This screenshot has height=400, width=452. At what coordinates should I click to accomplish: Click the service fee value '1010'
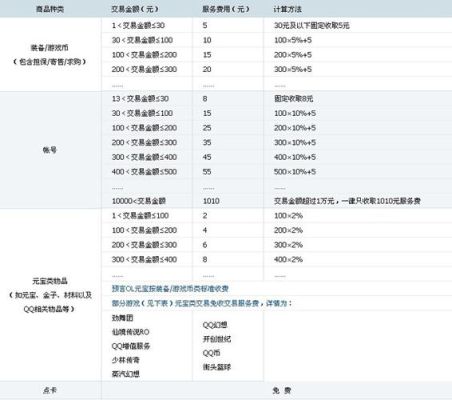pos(211,201)
